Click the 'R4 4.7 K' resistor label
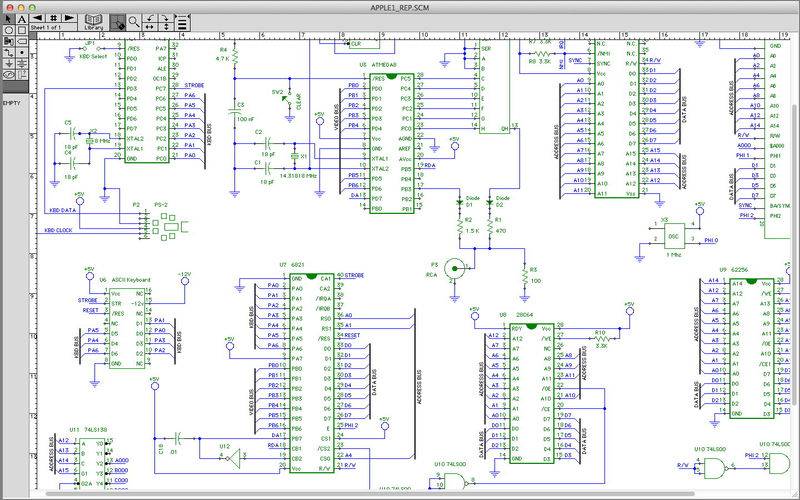This screenshot has height=500, width=800. point(222,55)
